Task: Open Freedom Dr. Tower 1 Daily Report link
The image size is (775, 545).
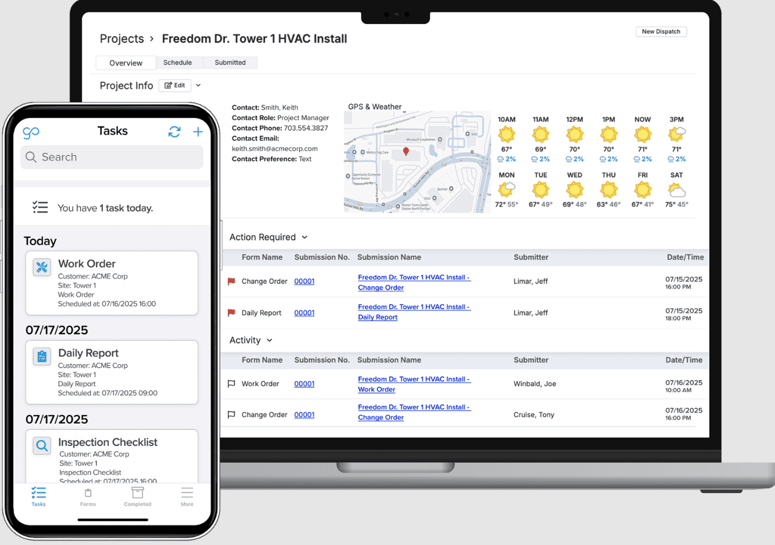Action: point(414,312)
